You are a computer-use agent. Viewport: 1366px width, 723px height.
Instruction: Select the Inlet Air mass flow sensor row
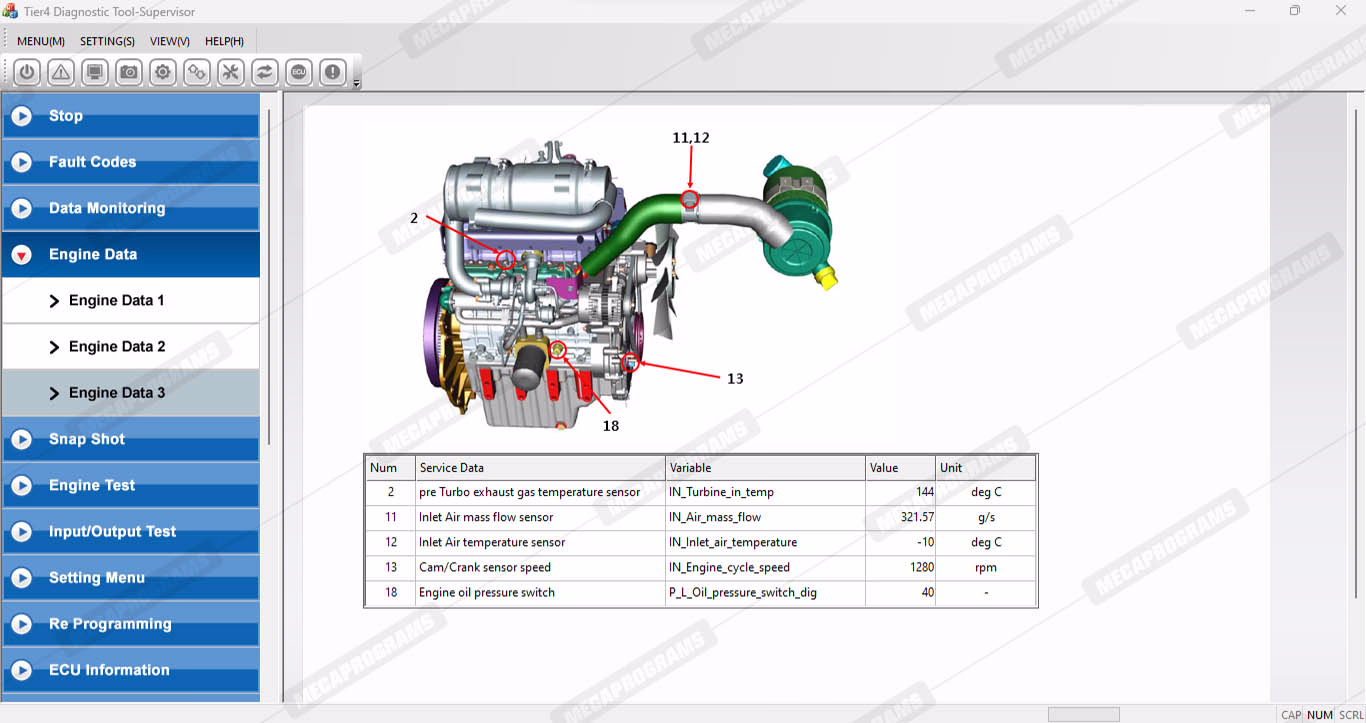pos(701,517)
